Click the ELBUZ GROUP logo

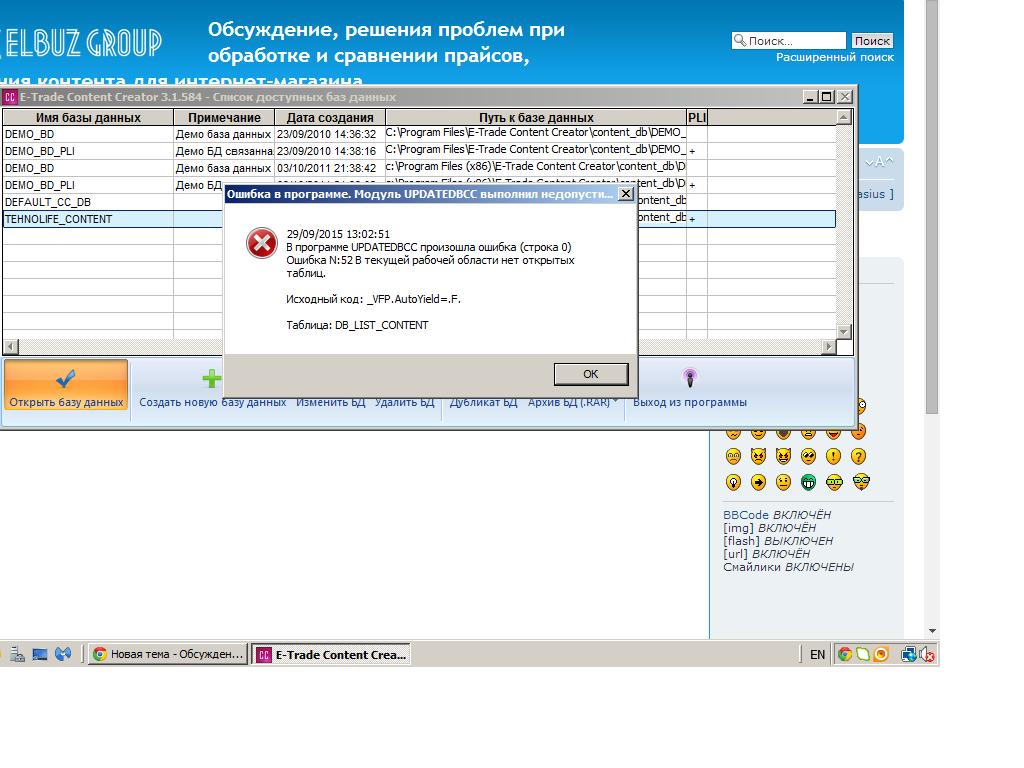click(x=82, y=42)
